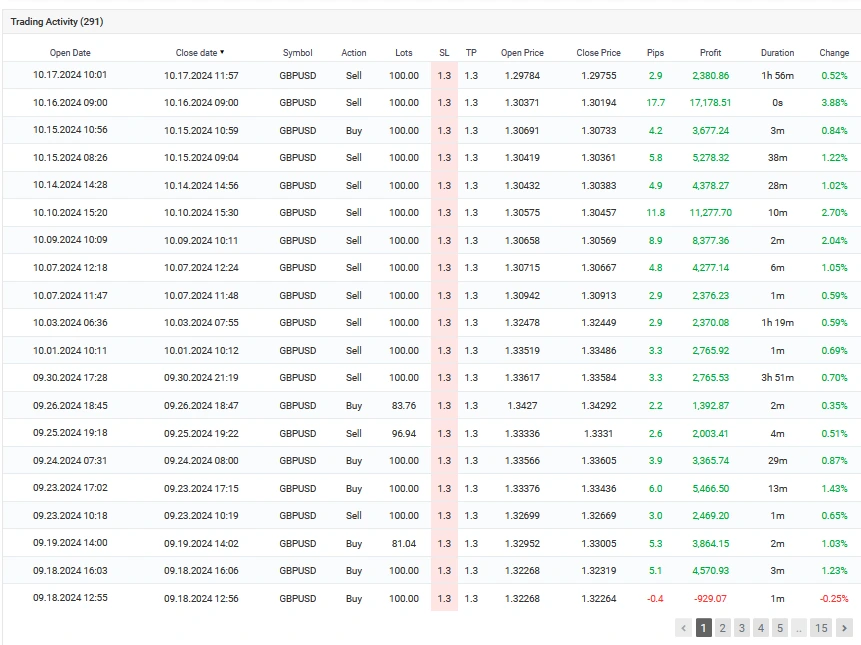Click Buy action in 10.15.2024 10:56 row
Viewport: 861px width, 645px height.
pyautogui.click(x=354, y=131)
